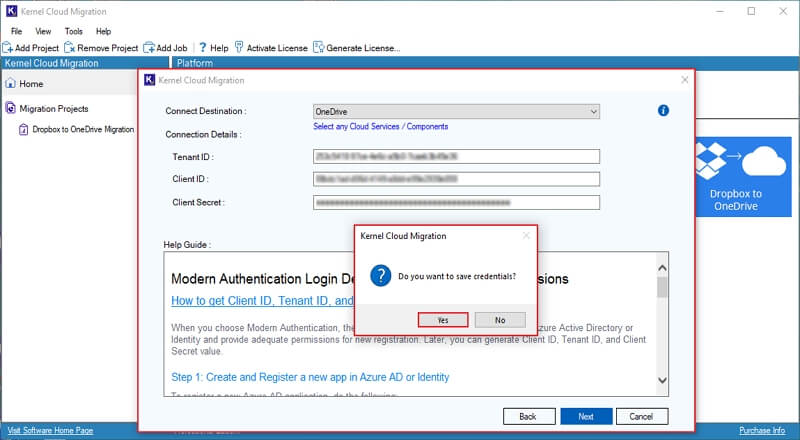Click the Back button

coord(528,417)
